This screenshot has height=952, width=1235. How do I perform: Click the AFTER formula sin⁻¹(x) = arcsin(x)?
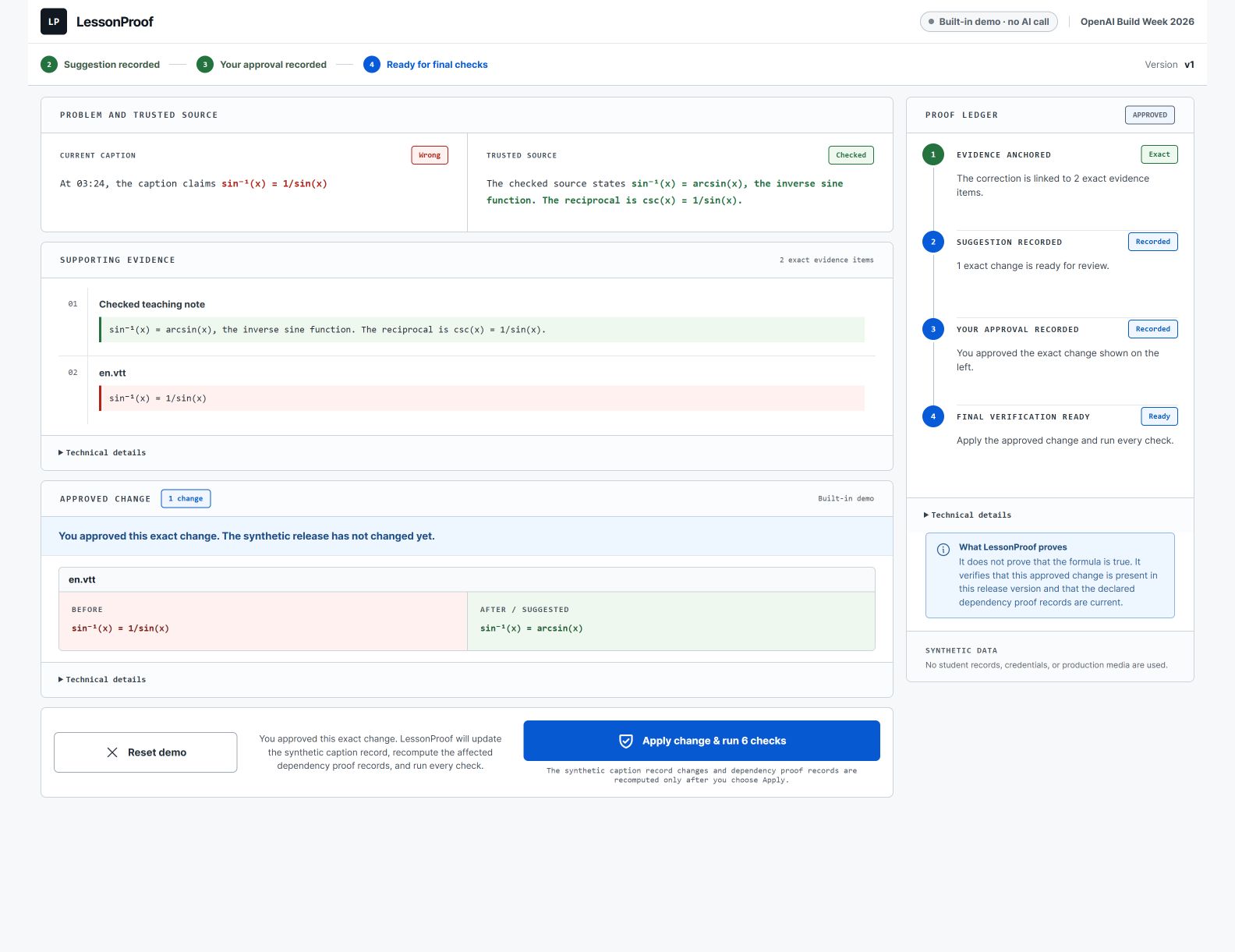click(532, 628)
